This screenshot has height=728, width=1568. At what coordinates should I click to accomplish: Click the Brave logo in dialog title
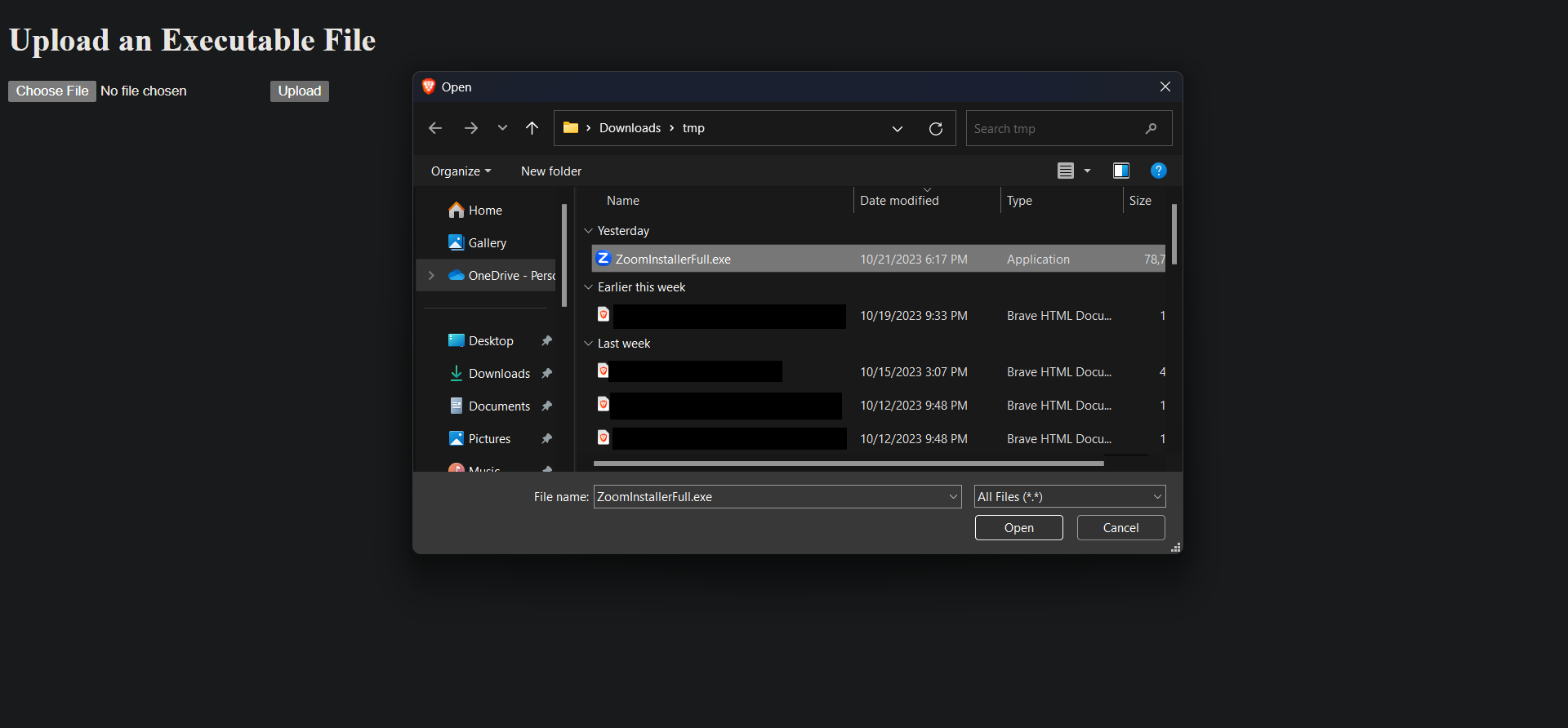click(x=429, y=87)
